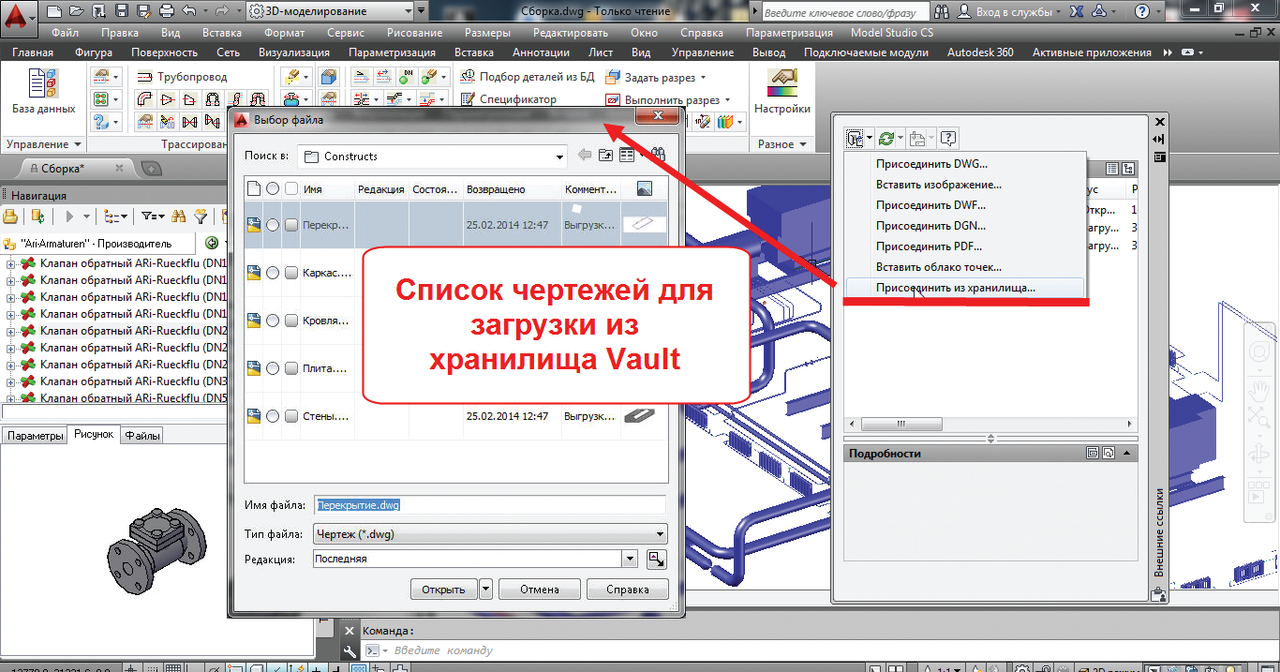This screenshot has width=1280, height=672.
Task: Click the Perекрытие row preview thumbnail
Action: (x=642, y=225)
